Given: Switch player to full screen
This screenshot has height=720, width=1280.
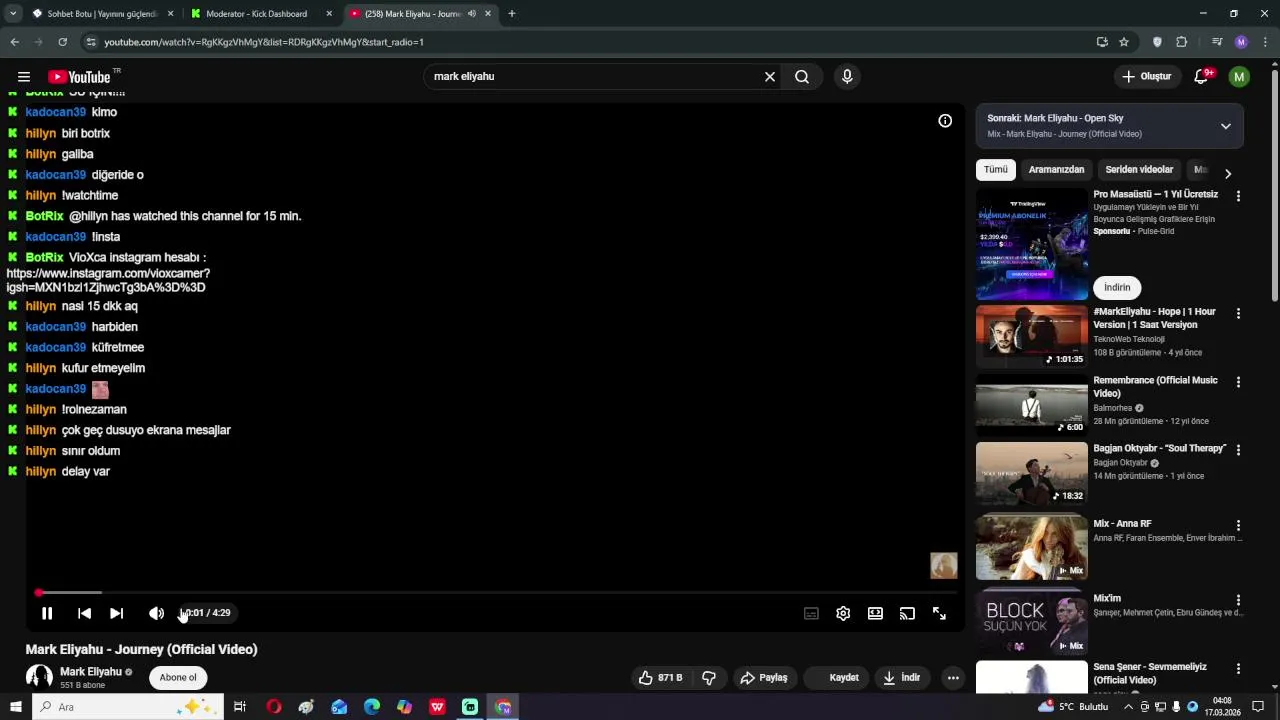Looking at the screenshot, I should tap(939, 614).
